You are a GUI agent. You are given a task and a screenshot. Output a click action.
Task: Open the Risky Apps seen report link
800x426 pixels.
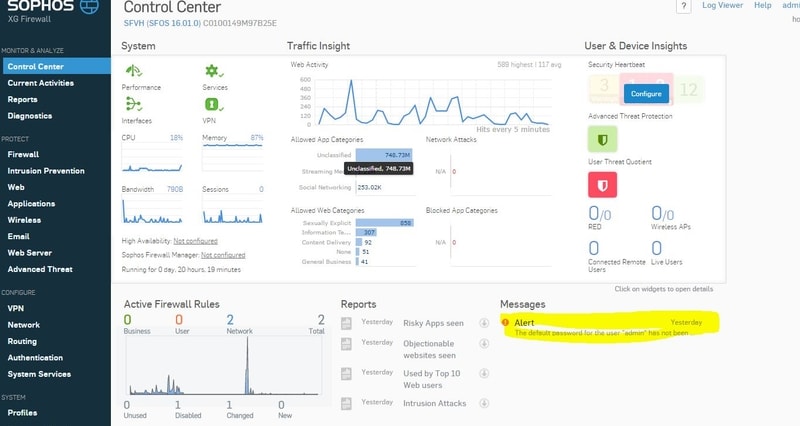point(433,323)
